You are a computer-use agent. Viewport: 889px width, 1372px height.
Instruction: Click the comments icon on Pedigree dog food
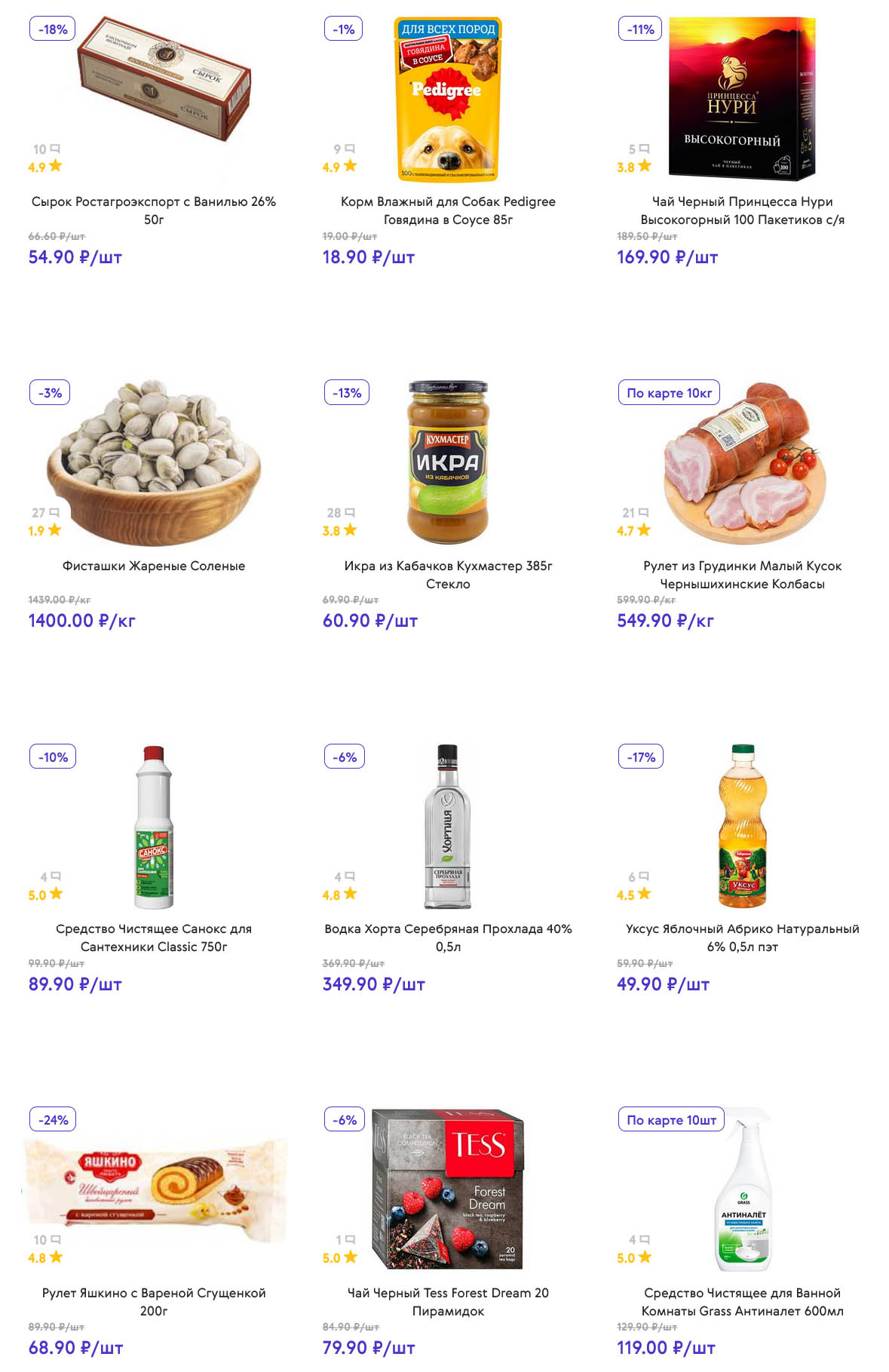point(349,149)
